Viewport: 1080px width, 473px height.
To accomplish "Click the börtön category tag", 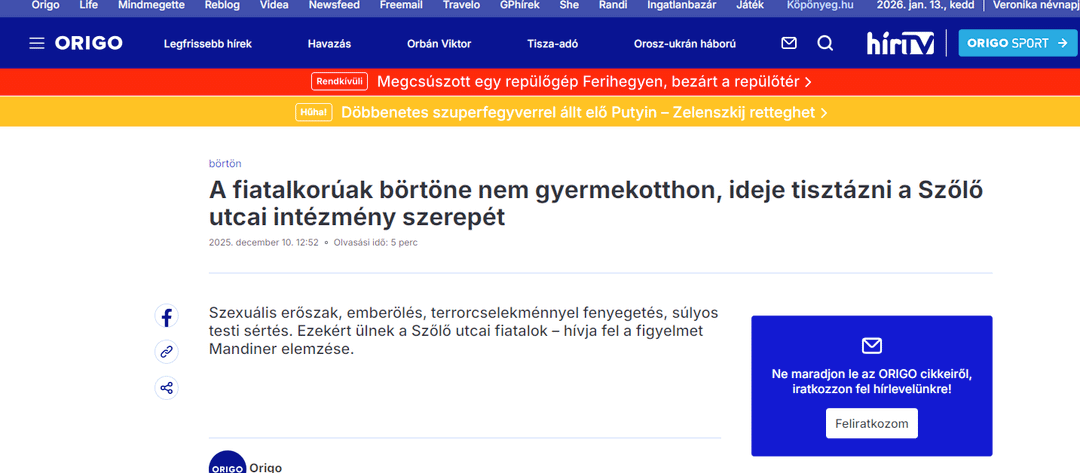I will 225,163.
